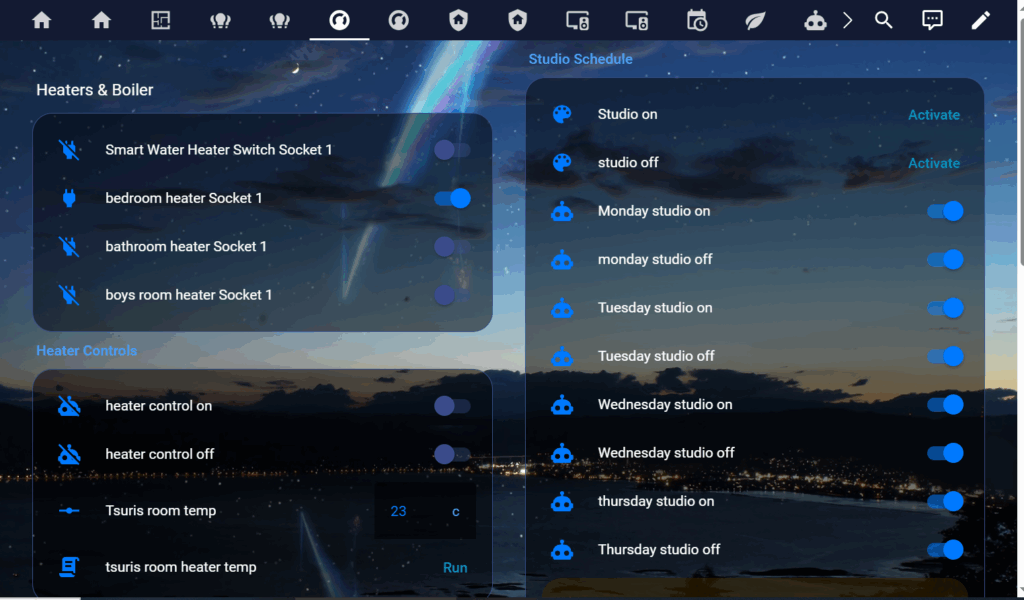The width and height of the screenshot is (1024, 600).
Task: Click the Thursday studio off robot icon
Action: point(562,549)
